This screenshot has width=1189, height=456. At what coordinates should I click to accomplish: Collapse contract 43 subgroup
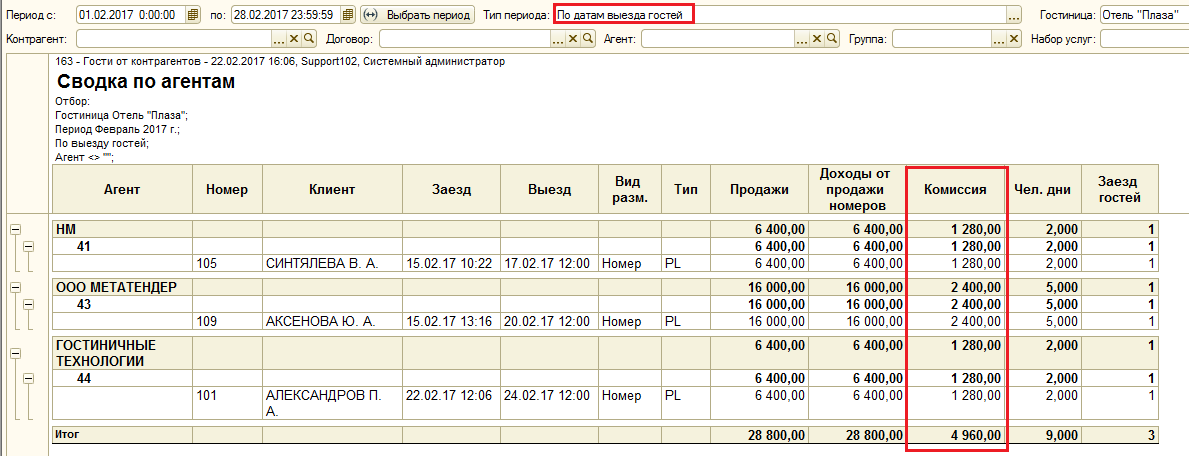coord(29,304)
